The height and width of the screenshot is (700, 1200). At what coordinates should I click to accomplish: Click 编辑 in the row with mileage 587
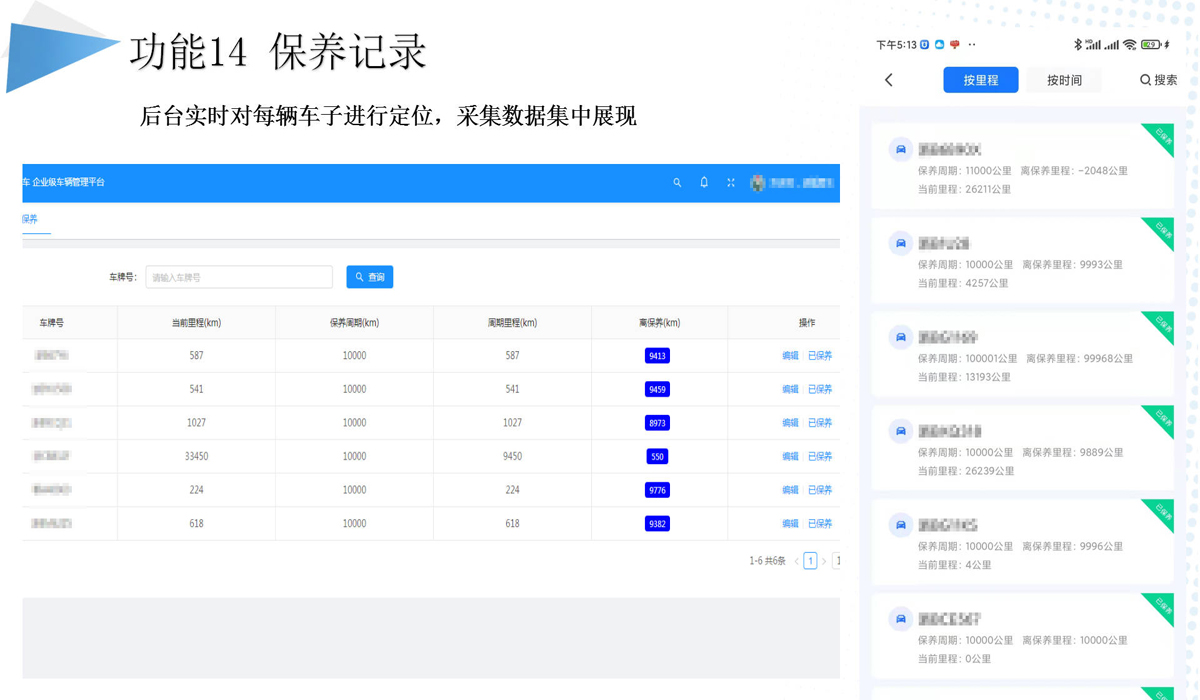click(790, 356)
